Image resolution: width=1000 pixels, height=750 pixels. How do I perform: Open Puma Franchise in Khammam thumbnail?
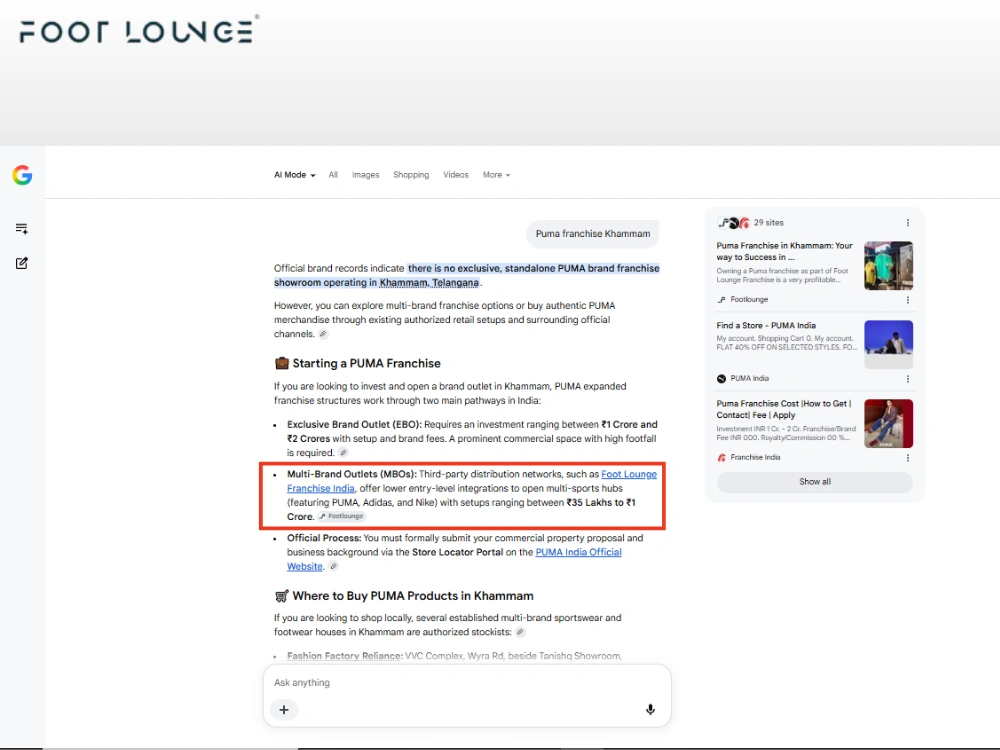888,265
